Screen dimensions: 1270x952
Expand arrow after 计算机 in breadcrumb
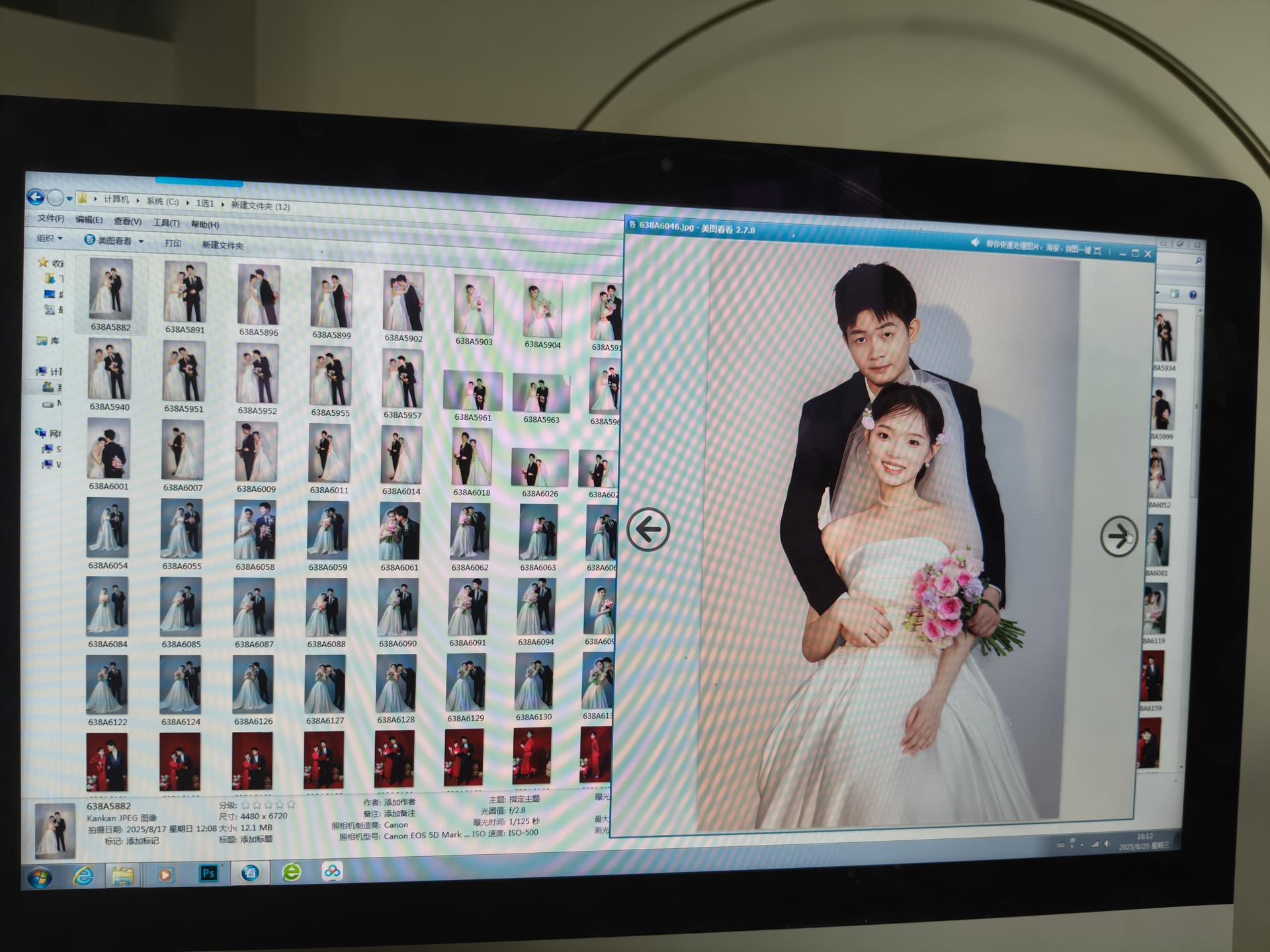[x=138, y=200]
